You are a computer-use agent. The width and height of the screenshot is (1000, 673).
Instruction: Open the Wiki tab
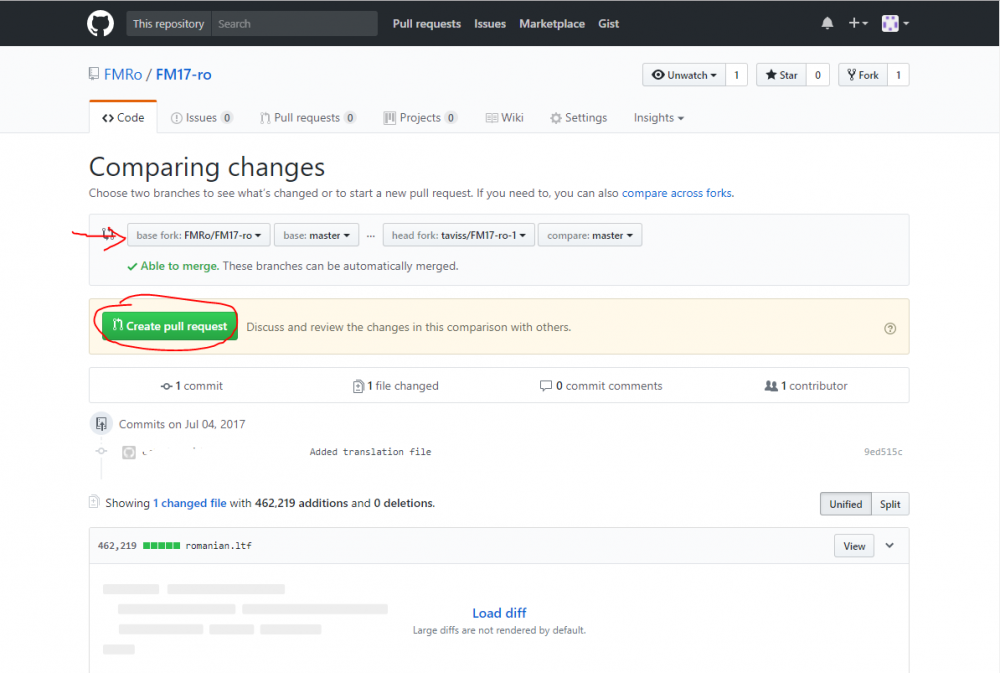click(x=504, y=118)
